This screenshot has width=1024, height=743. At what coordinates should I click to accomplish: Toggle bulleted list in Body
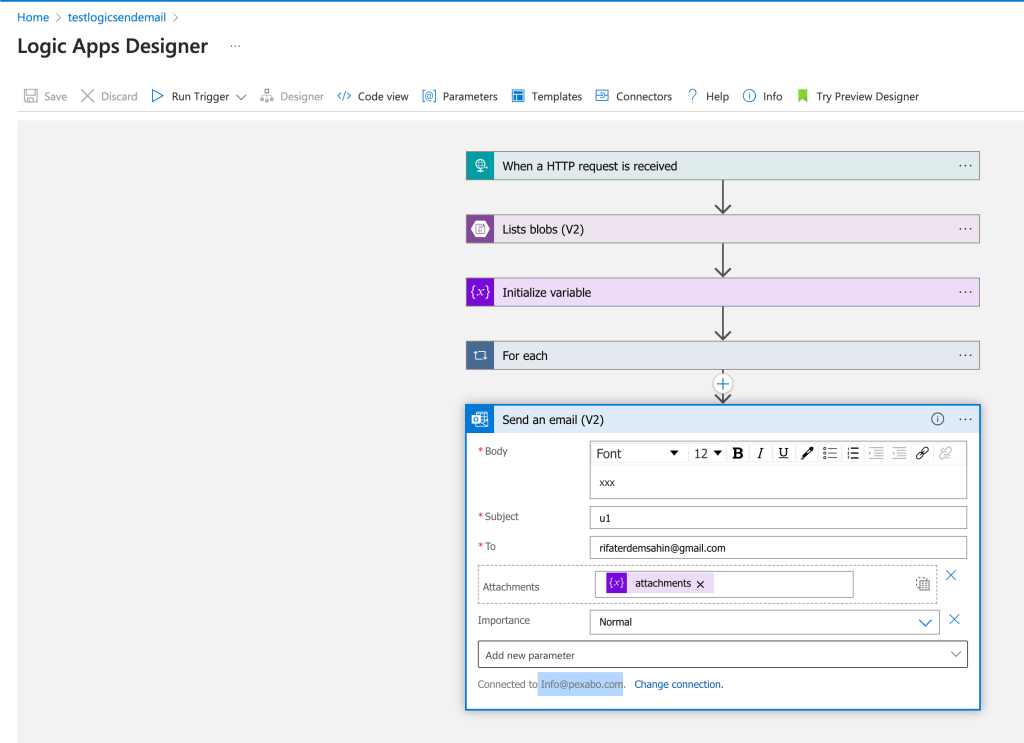[x=830, y=453]
